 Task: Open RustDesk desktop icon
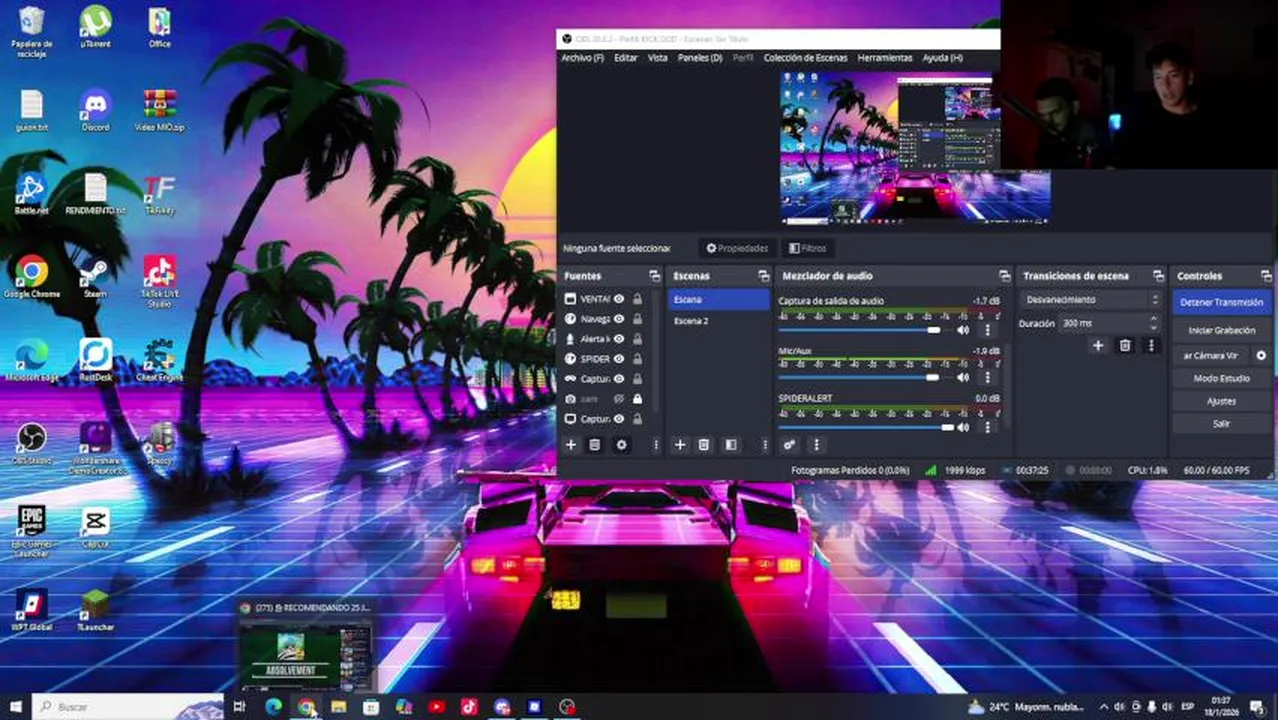click(96, 360)
